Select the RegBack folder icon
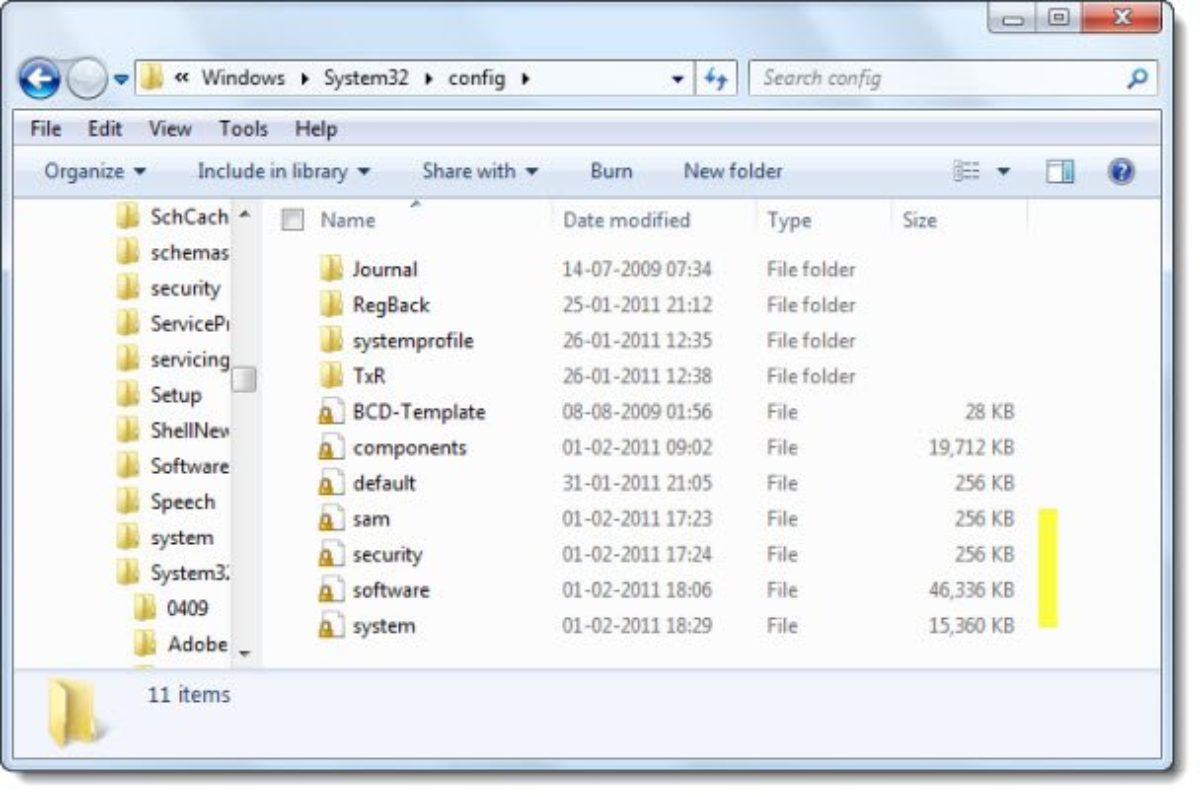 pyautogui.click(x=332, y=304)
